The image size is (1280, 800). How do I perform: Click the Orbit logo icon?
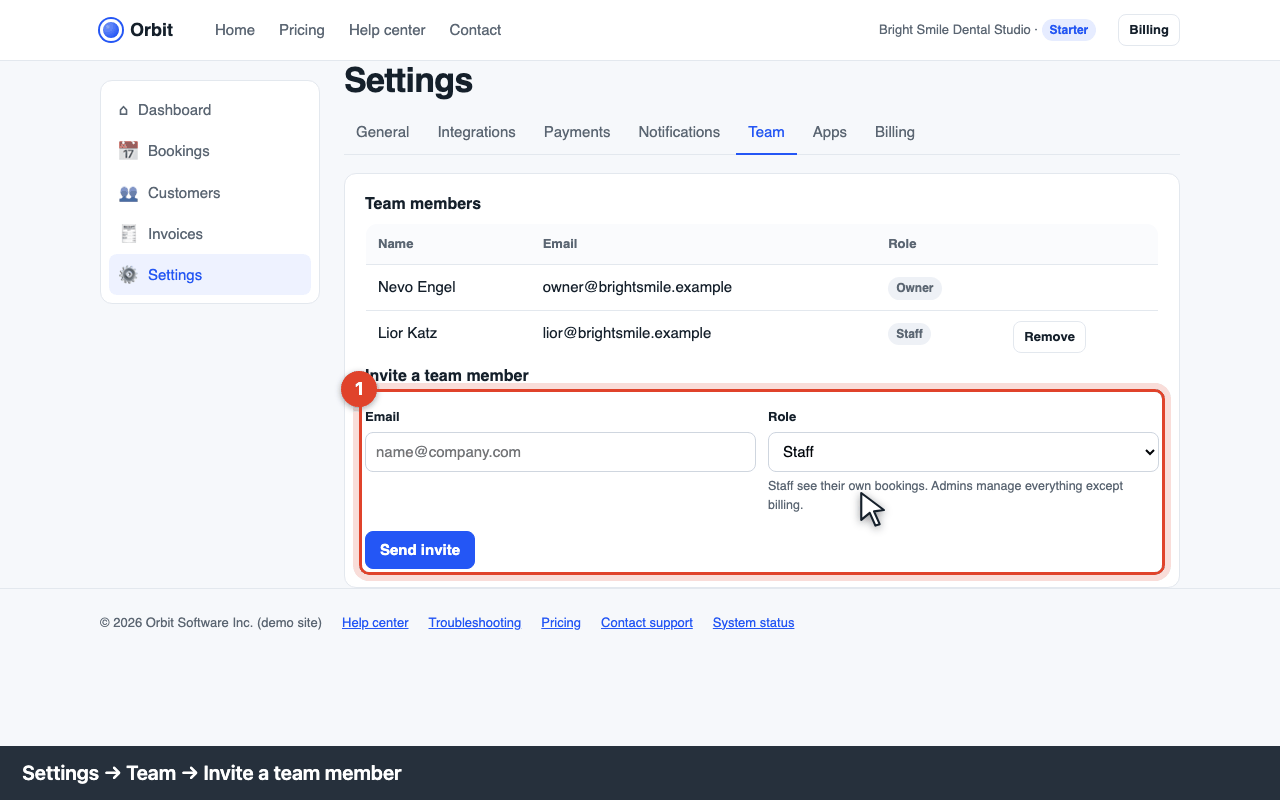pos(111,30)
